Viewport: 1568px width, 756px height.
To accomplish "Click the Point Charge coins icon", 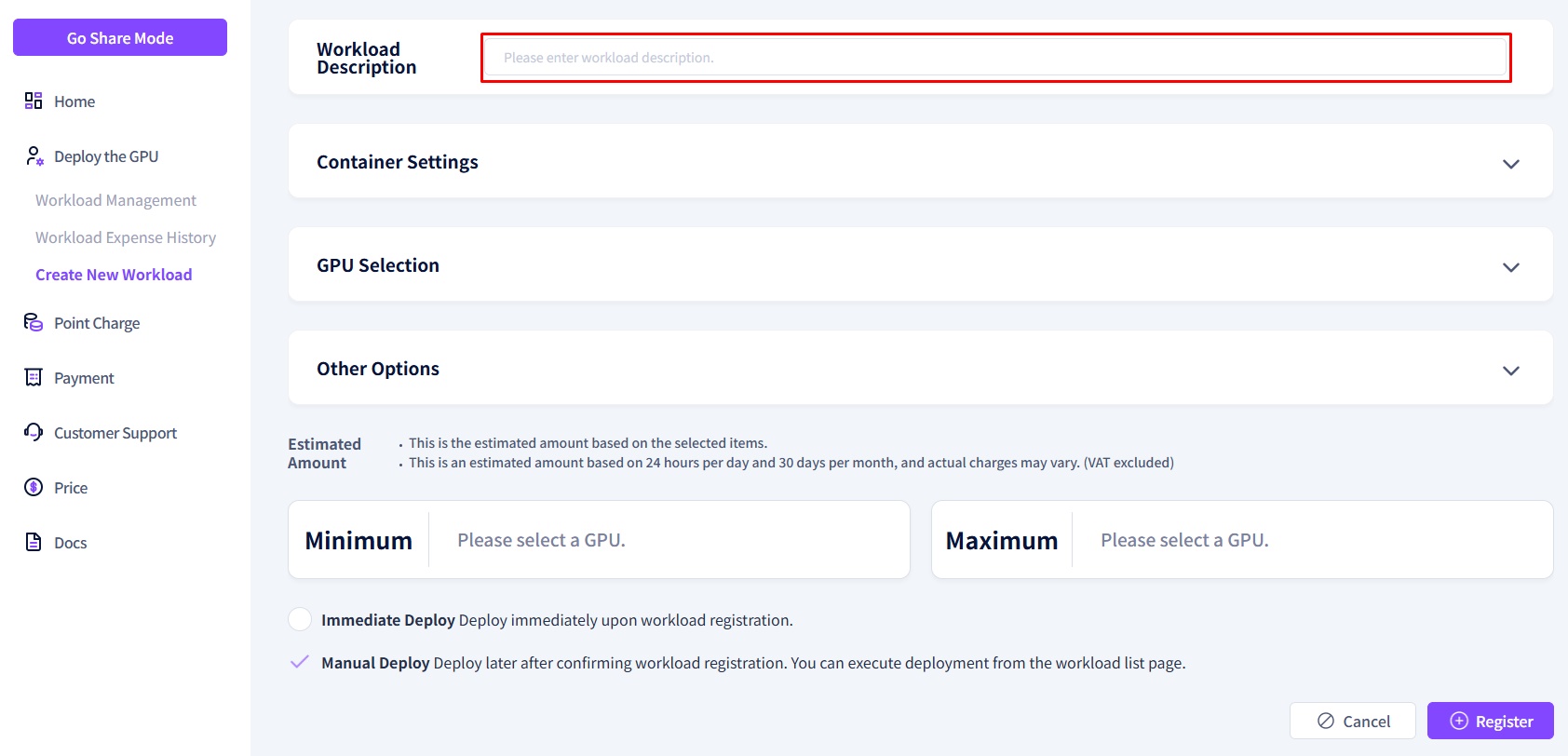I will (x=34, y=322).
